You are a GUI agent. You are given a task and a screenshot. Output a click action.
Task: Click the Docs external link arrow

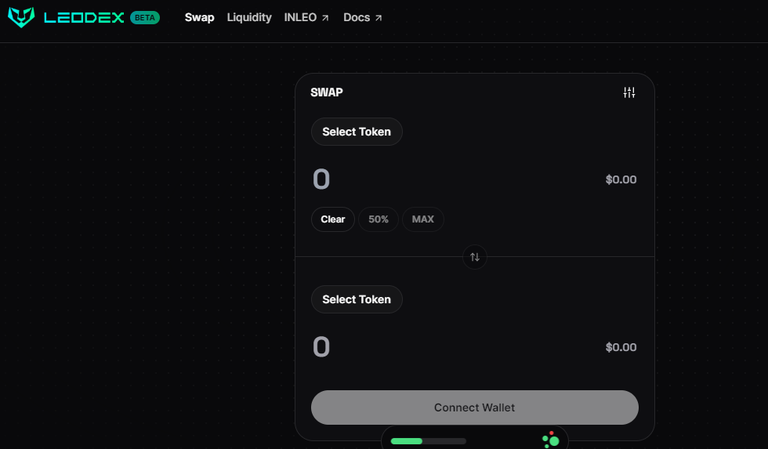(378, 18)
